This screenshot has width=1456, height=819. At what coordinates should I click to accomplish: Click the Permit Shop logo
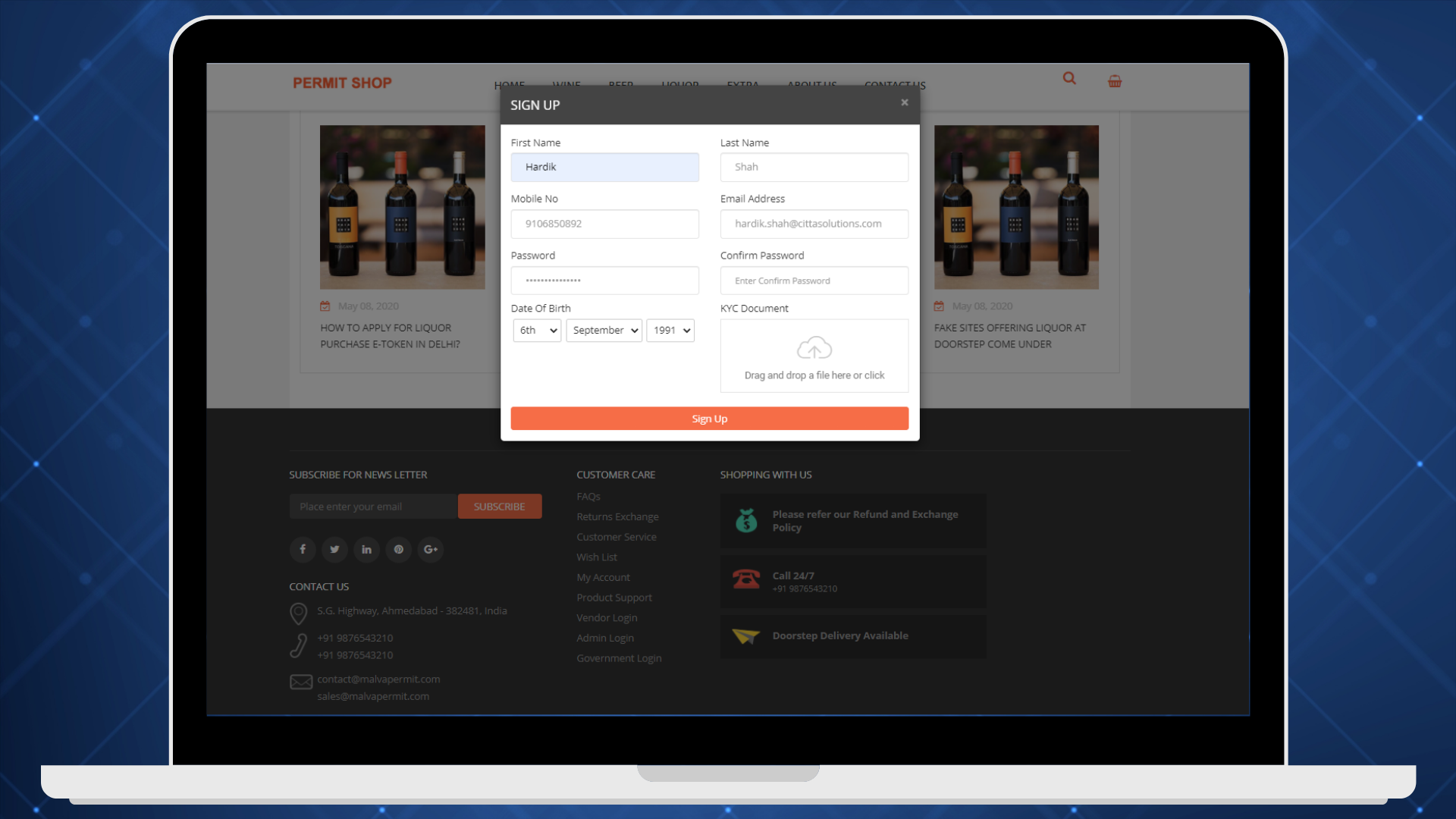point(343,83)
